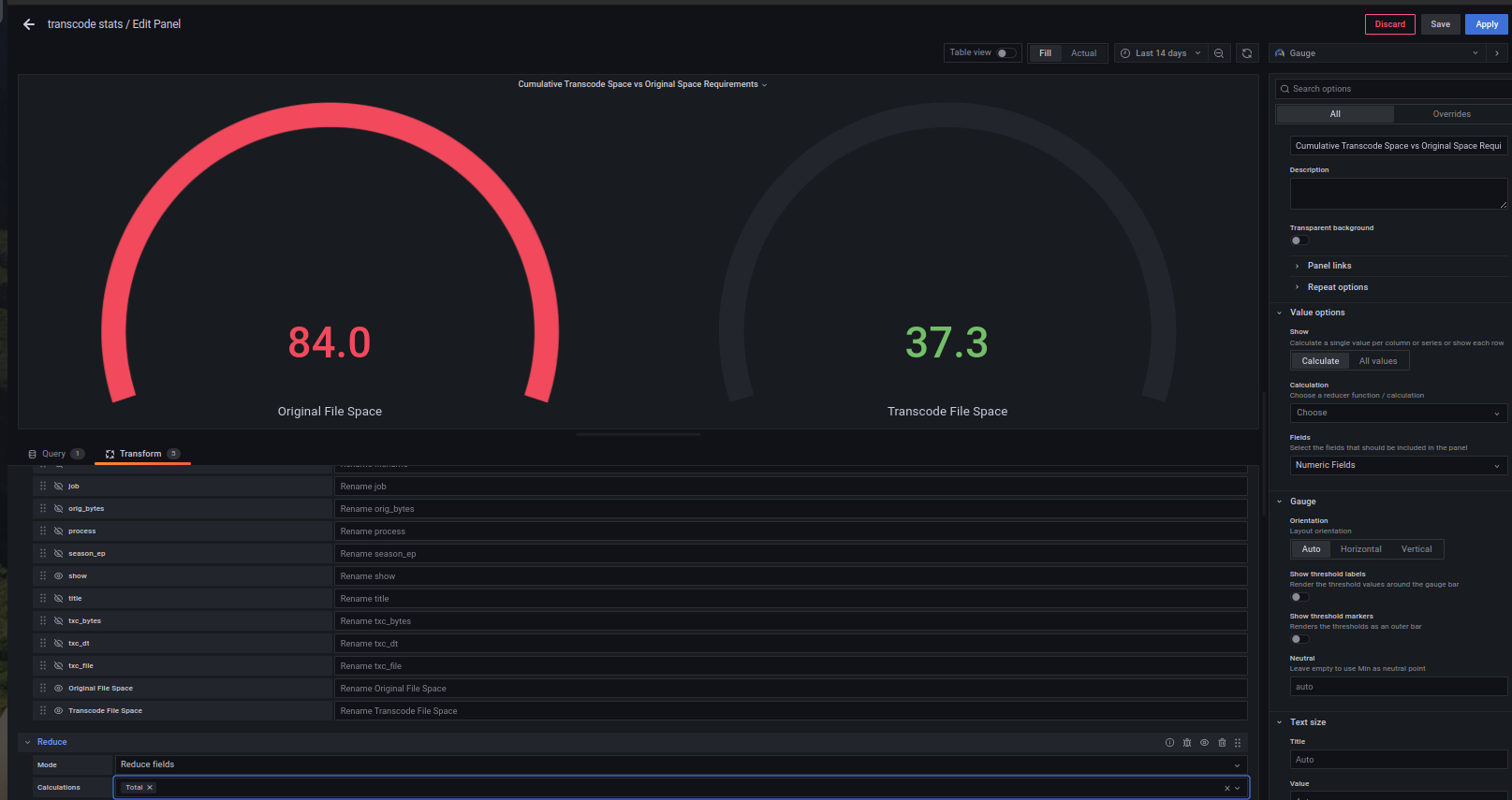
Task: Remove the Total calculation tag
Action: coord(150,788)
